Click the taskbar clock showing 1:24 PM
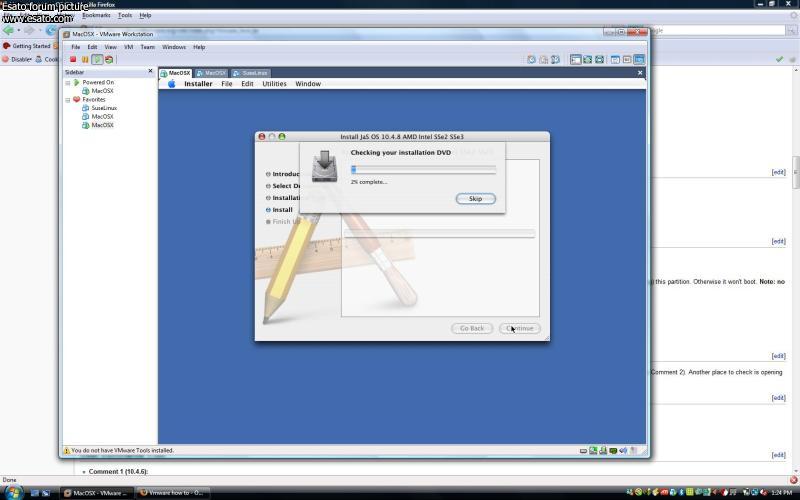 click(x=781, y=493)
